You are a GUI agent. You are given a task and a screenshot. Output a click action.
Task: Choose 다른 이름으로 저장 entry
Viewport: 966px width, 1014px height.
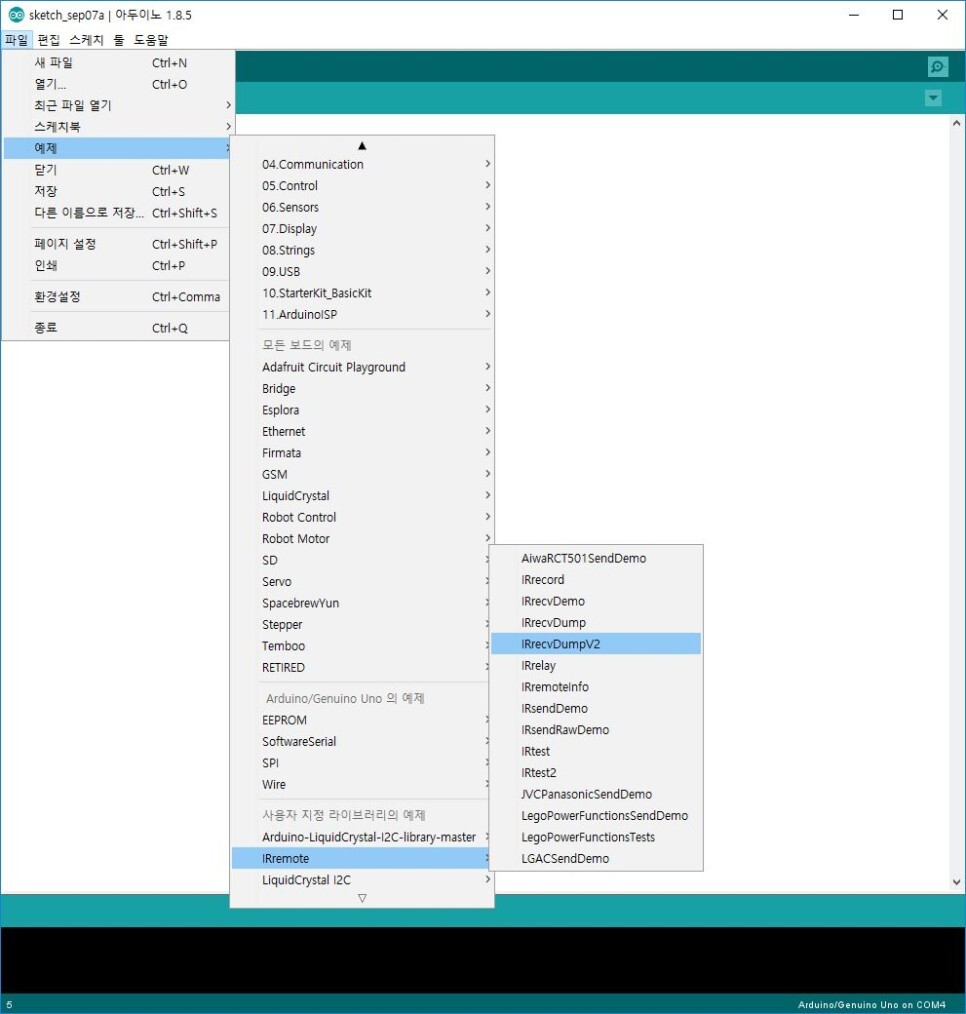coord(117,213)
